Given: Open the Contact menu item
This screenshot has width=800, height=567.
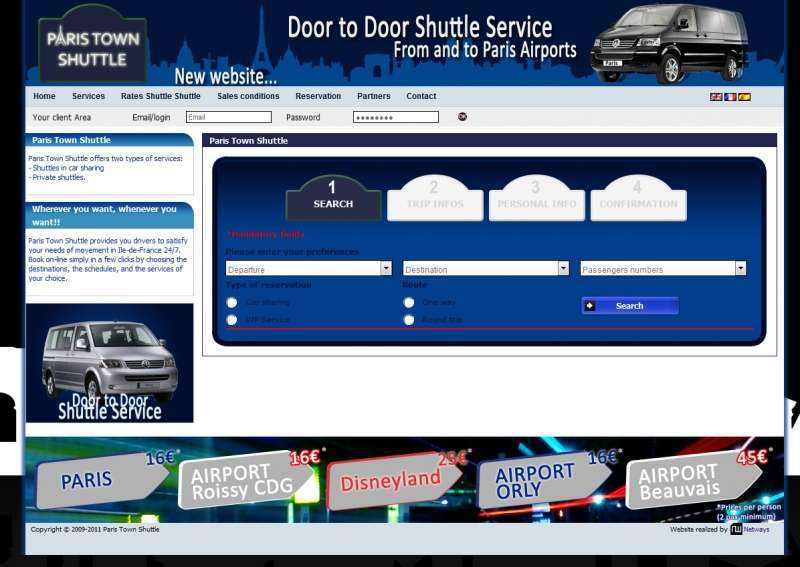Looking at the screenshot, I should point(421,96).
